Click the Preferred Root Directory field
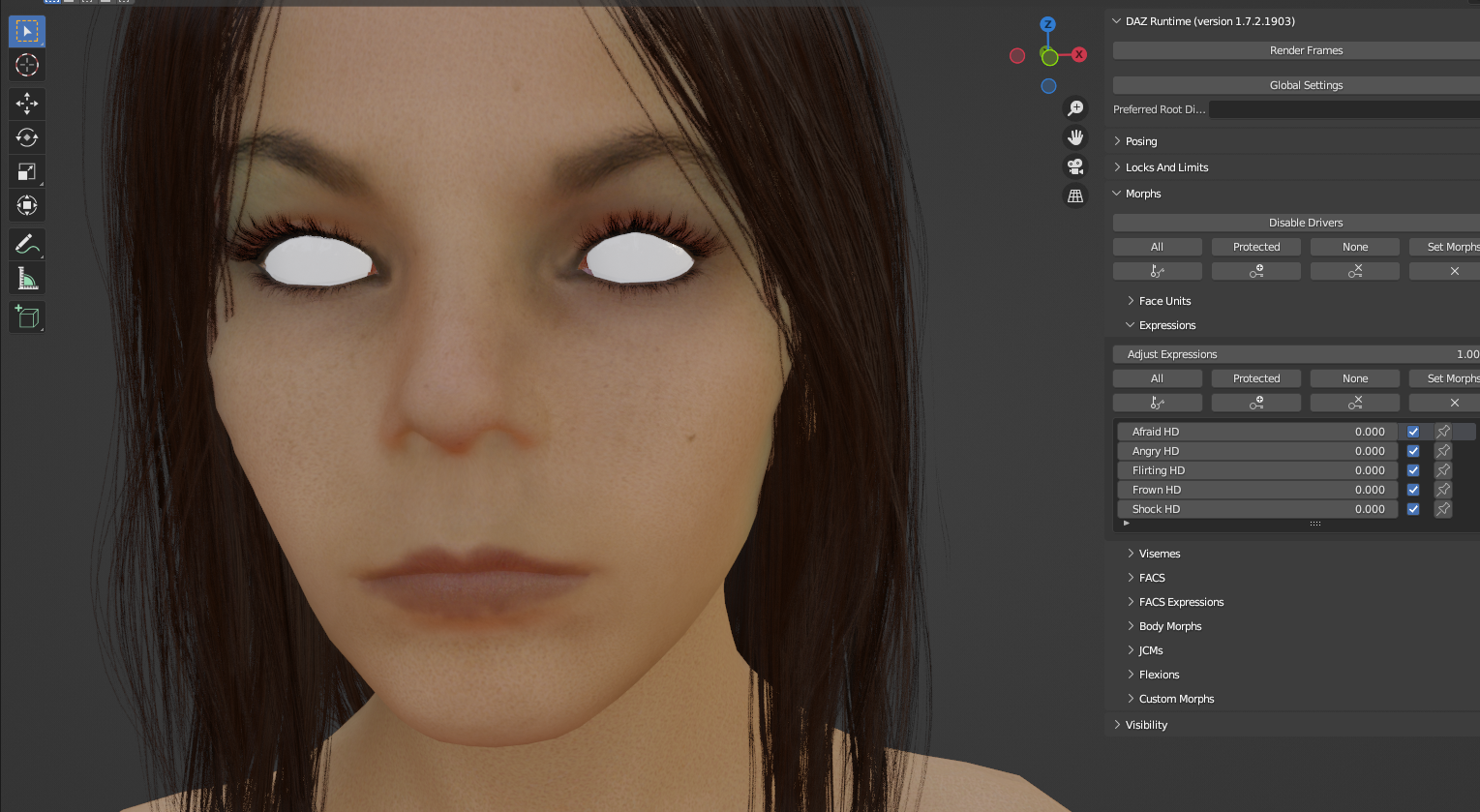The height and width of the screenshot is (812, 1480). pos(1344,109)
